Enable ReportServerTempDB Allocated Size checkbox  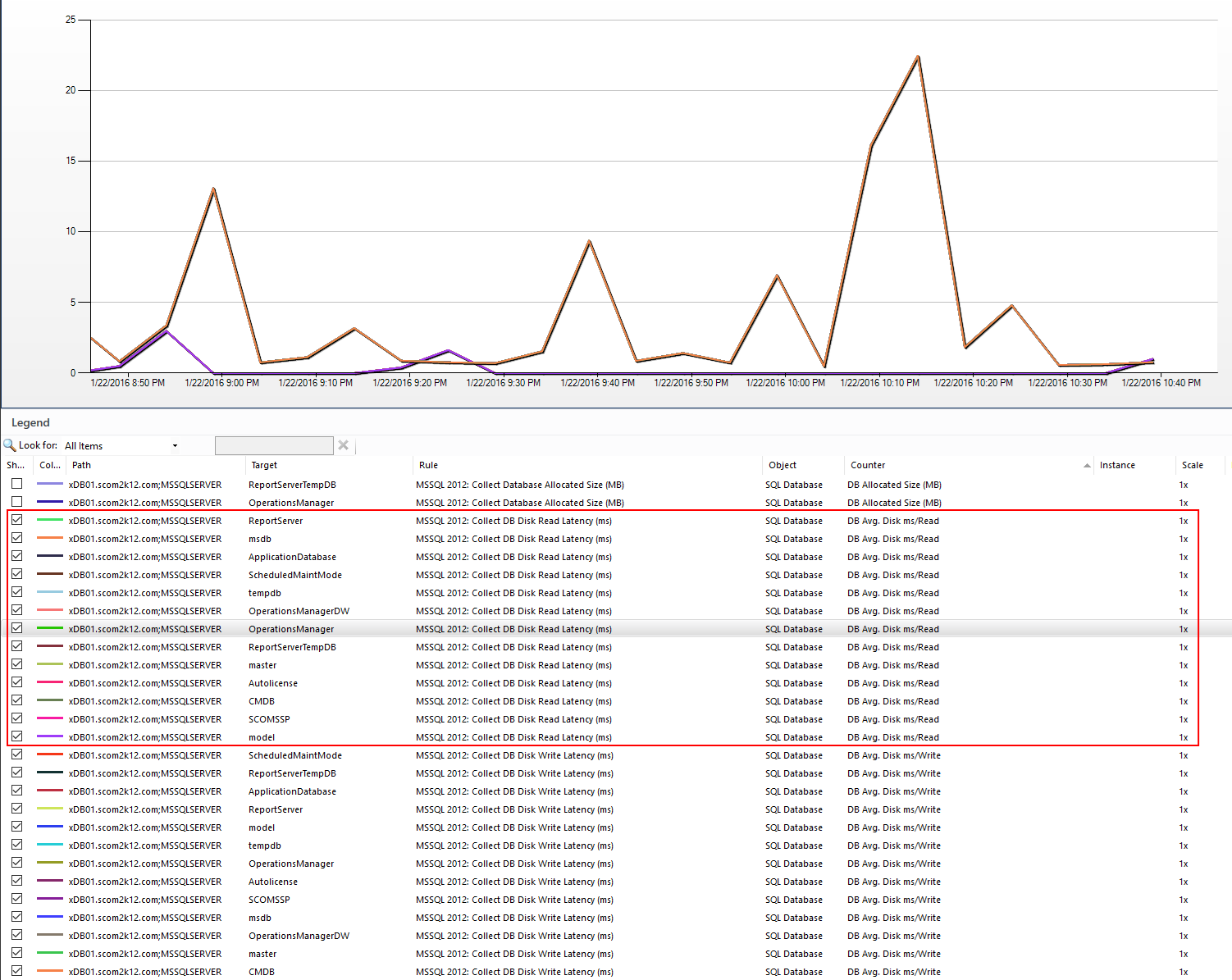(x=16, y=484)
